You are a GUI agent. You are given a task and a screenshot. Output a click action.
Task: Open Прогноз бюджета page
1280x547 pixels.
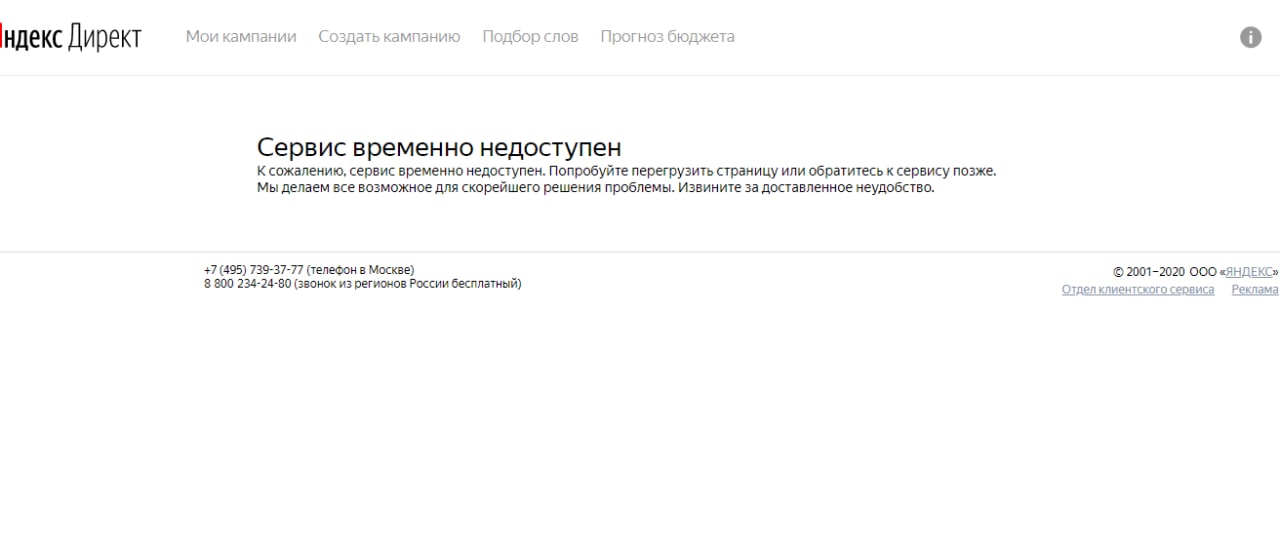coord(667,37)
